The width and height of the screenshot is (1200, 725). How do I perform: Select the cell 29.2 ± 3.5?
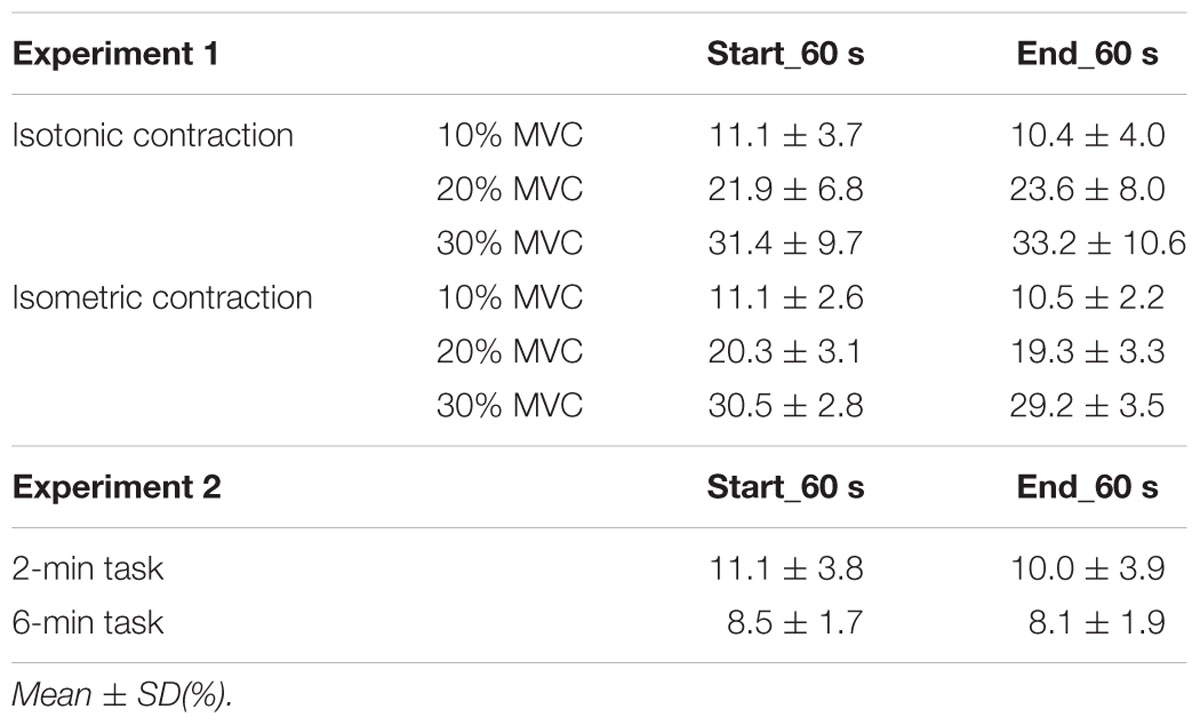click(x=1087, y=406)
